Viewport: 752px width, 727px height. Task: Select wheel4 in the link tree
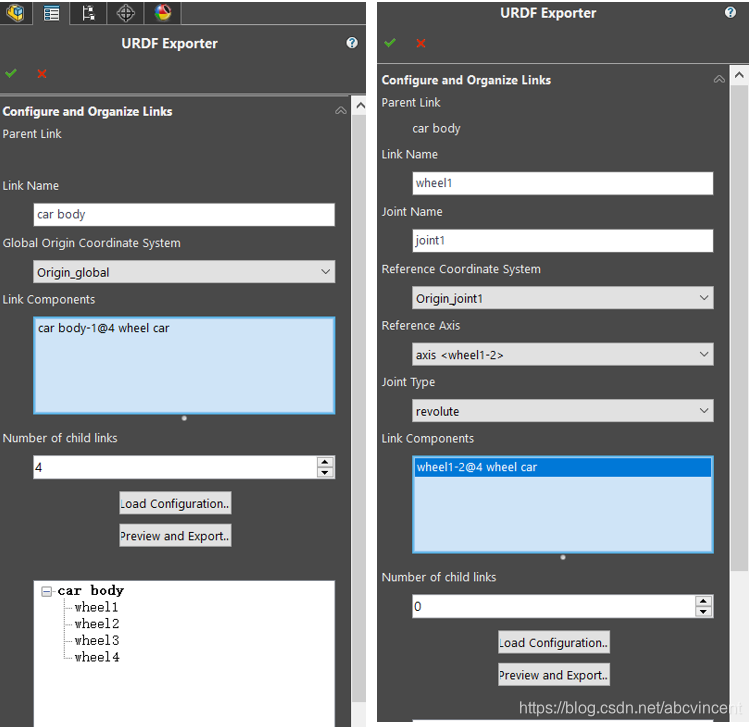[x=97, y=657]
